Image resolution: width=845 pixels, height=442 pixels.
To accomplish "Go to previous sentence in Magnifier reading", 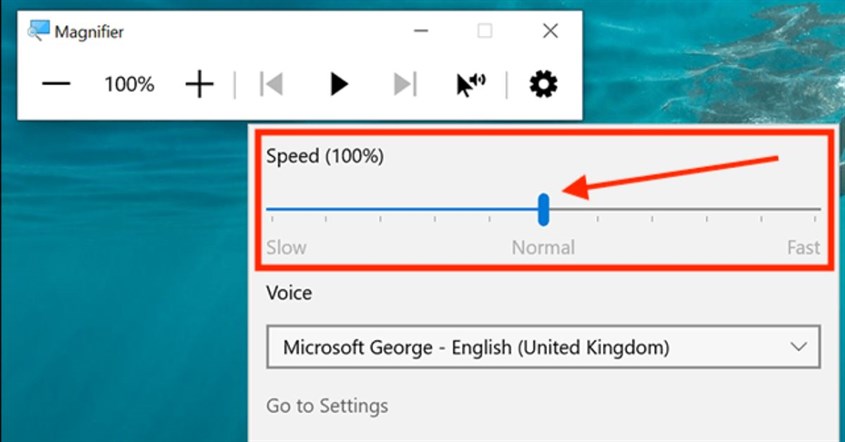I will pos(271,84).
